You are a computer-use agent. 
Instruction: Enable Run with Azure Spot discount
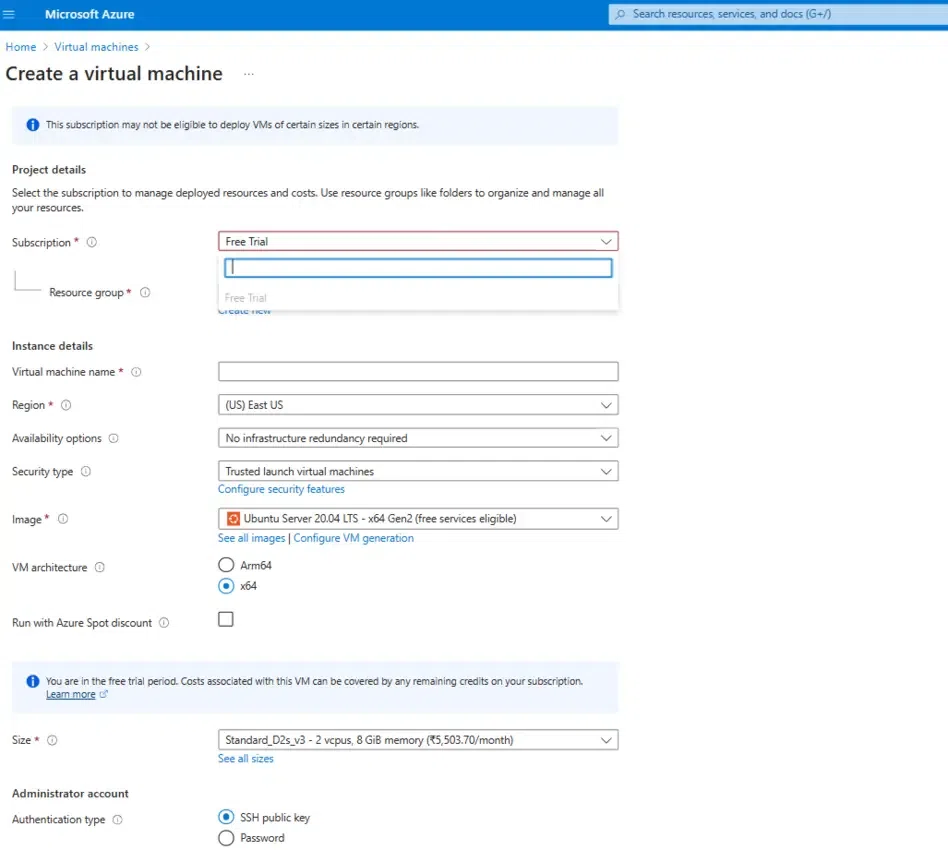226,620
